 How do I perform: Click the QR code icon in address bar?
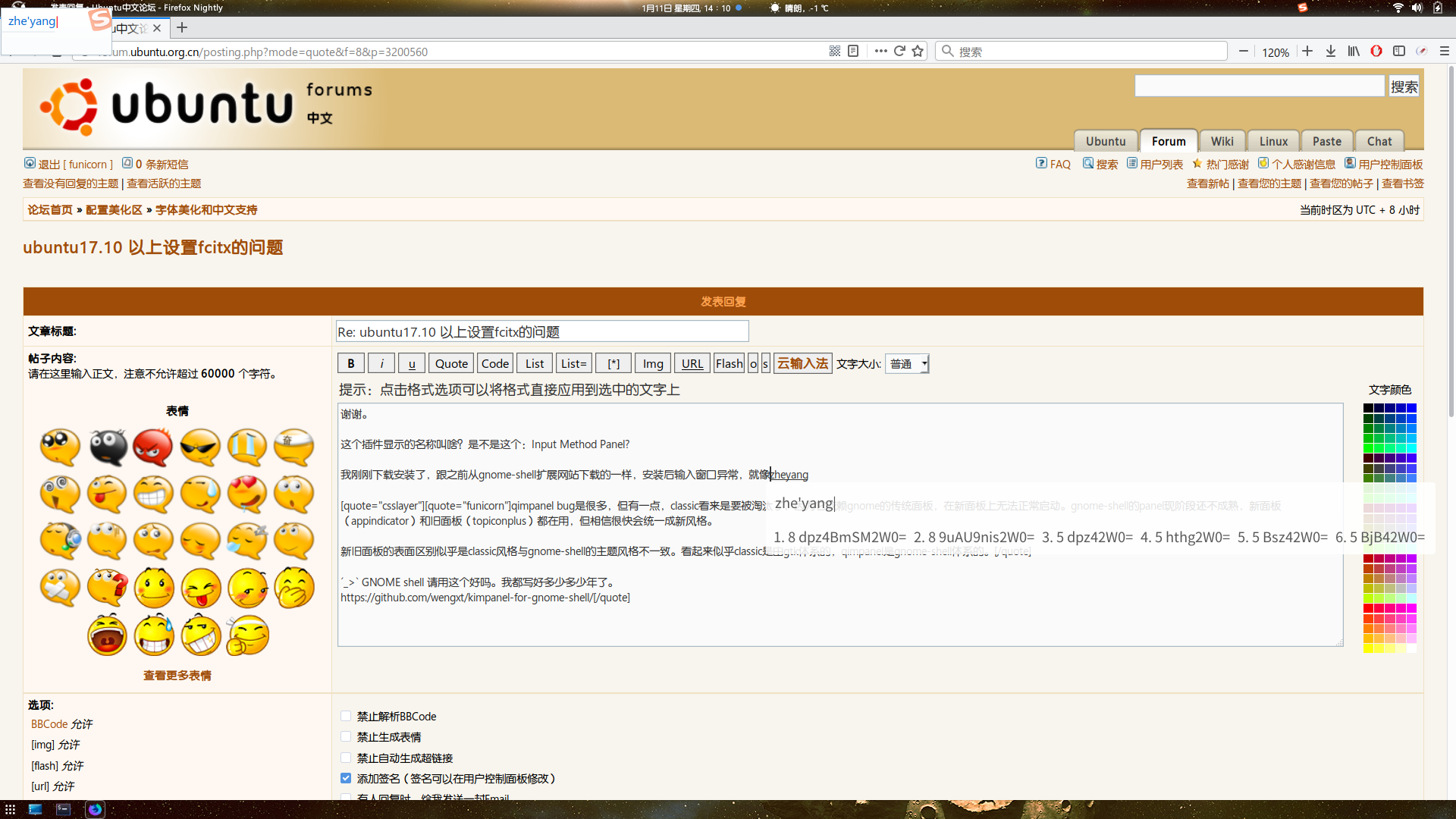tap(835, 51)
